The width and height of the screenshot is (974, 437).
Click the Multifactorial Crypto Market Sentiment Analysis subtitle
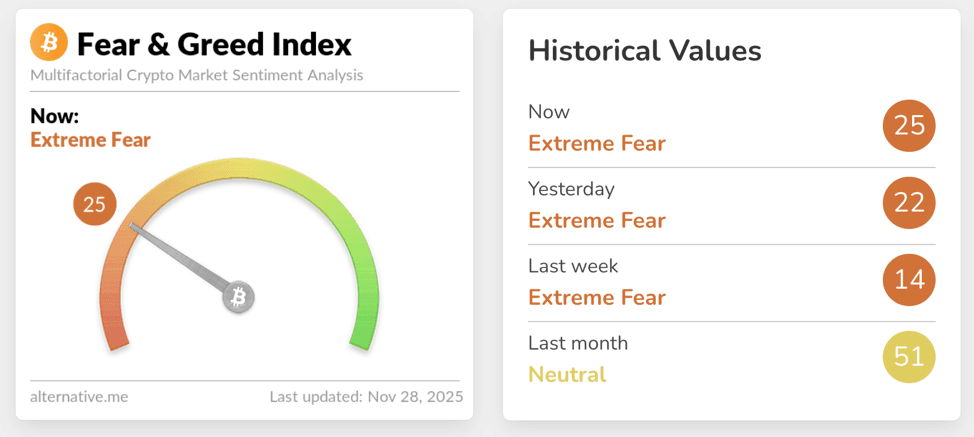point(197,75)
